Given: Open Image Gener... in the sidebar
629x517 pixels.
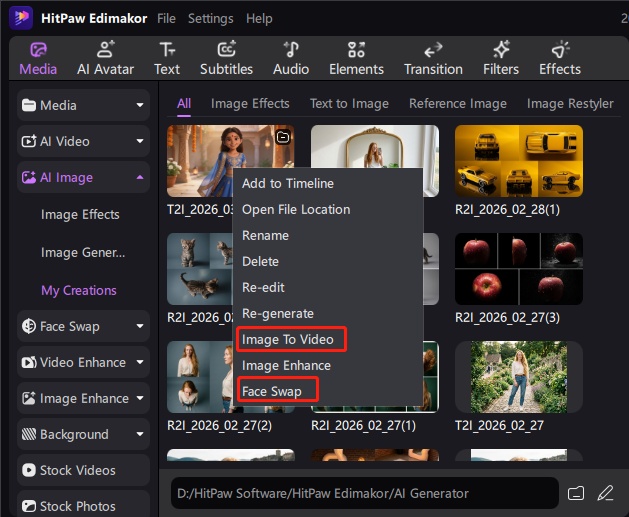Looking at the screenshot, I should point(83,253).
